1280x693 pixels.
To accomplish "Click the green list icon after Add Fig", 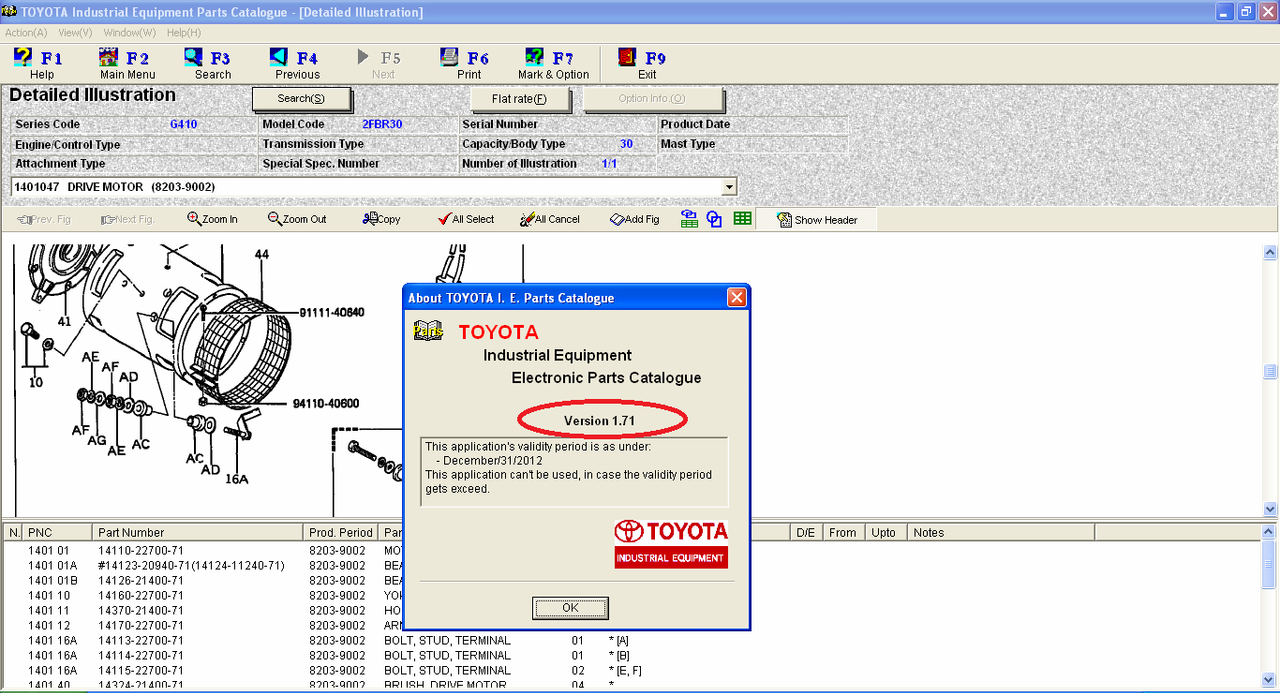I will tap(689, 219).
